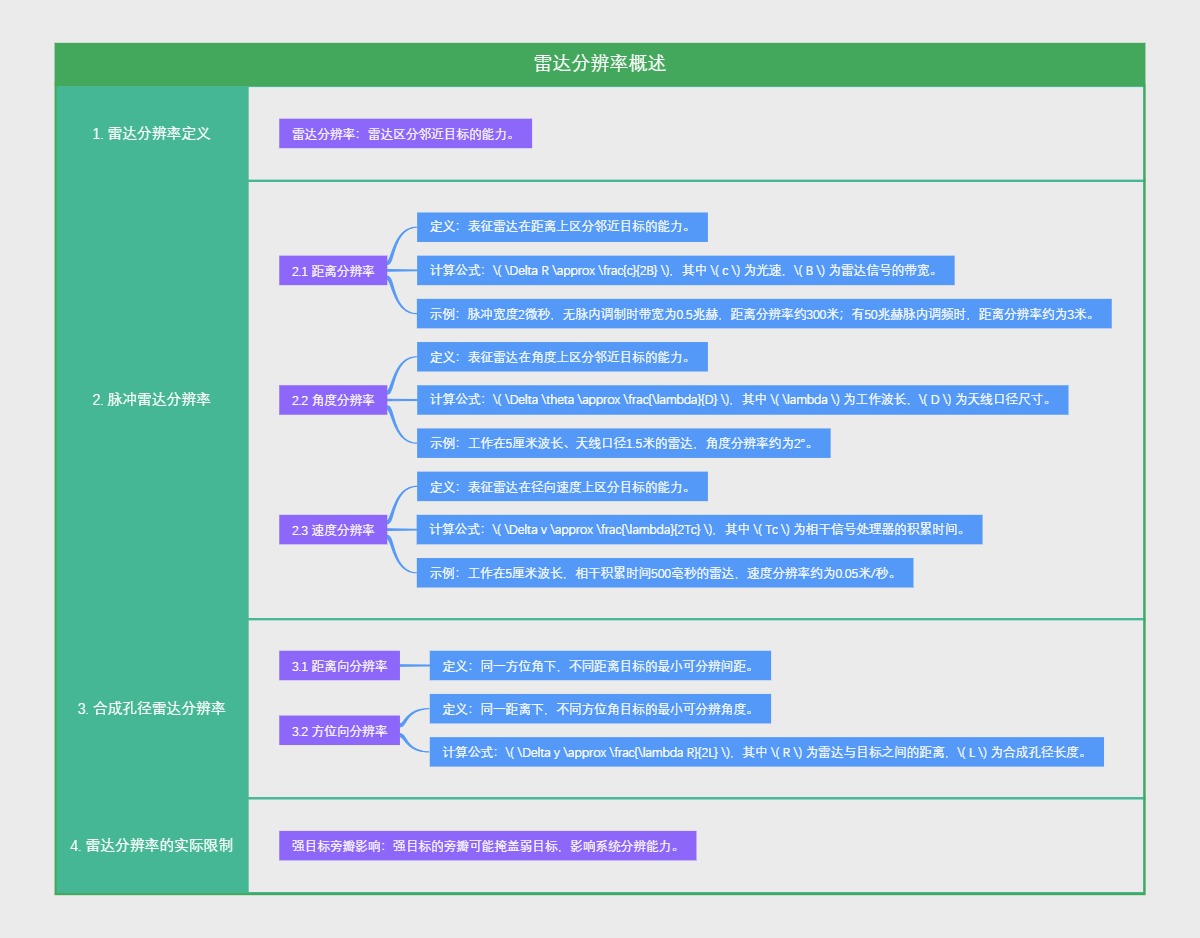Click the 脉冲宽度2微秒 example node
Screen dimensions: 1200x938
tap(764, 314)
